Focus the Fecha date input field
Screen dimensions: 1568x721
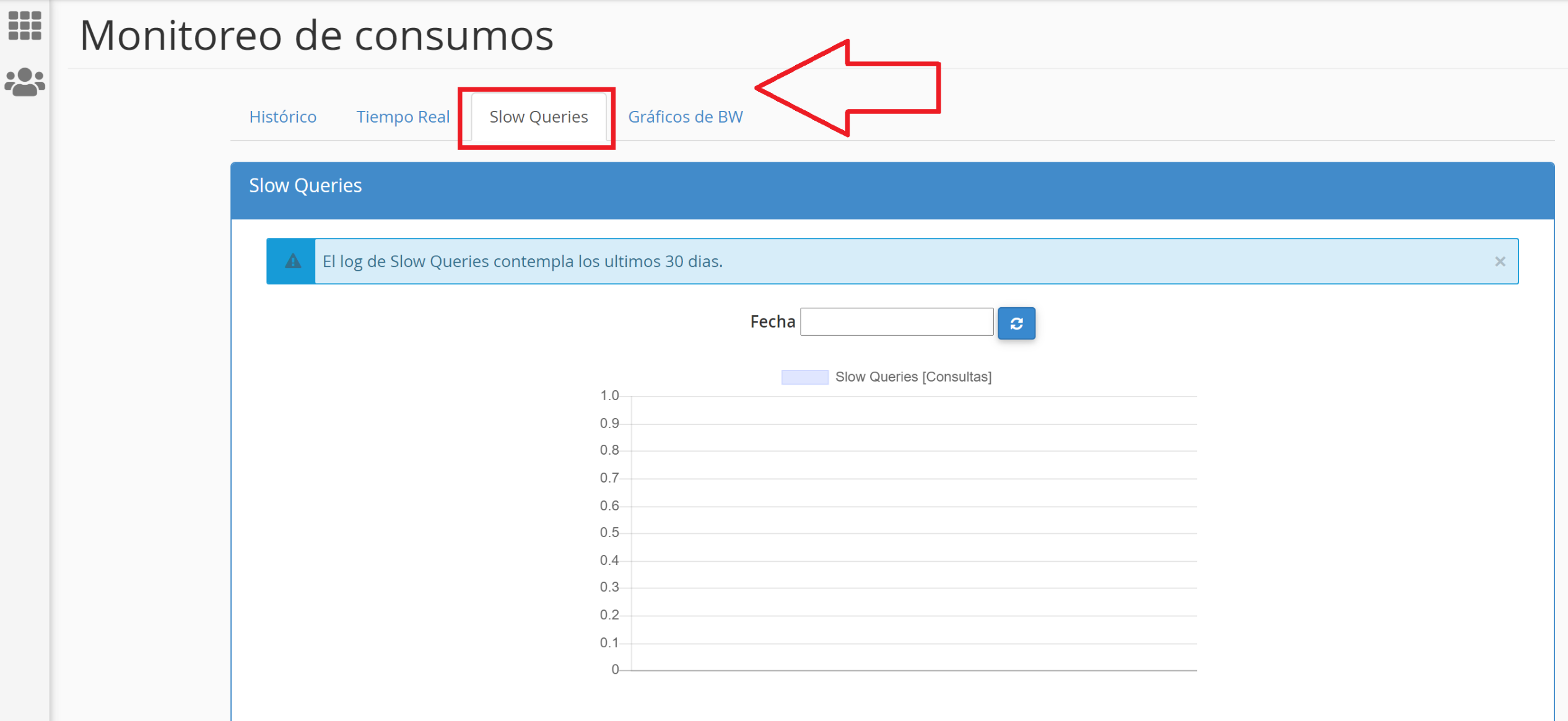coord(896,321)
